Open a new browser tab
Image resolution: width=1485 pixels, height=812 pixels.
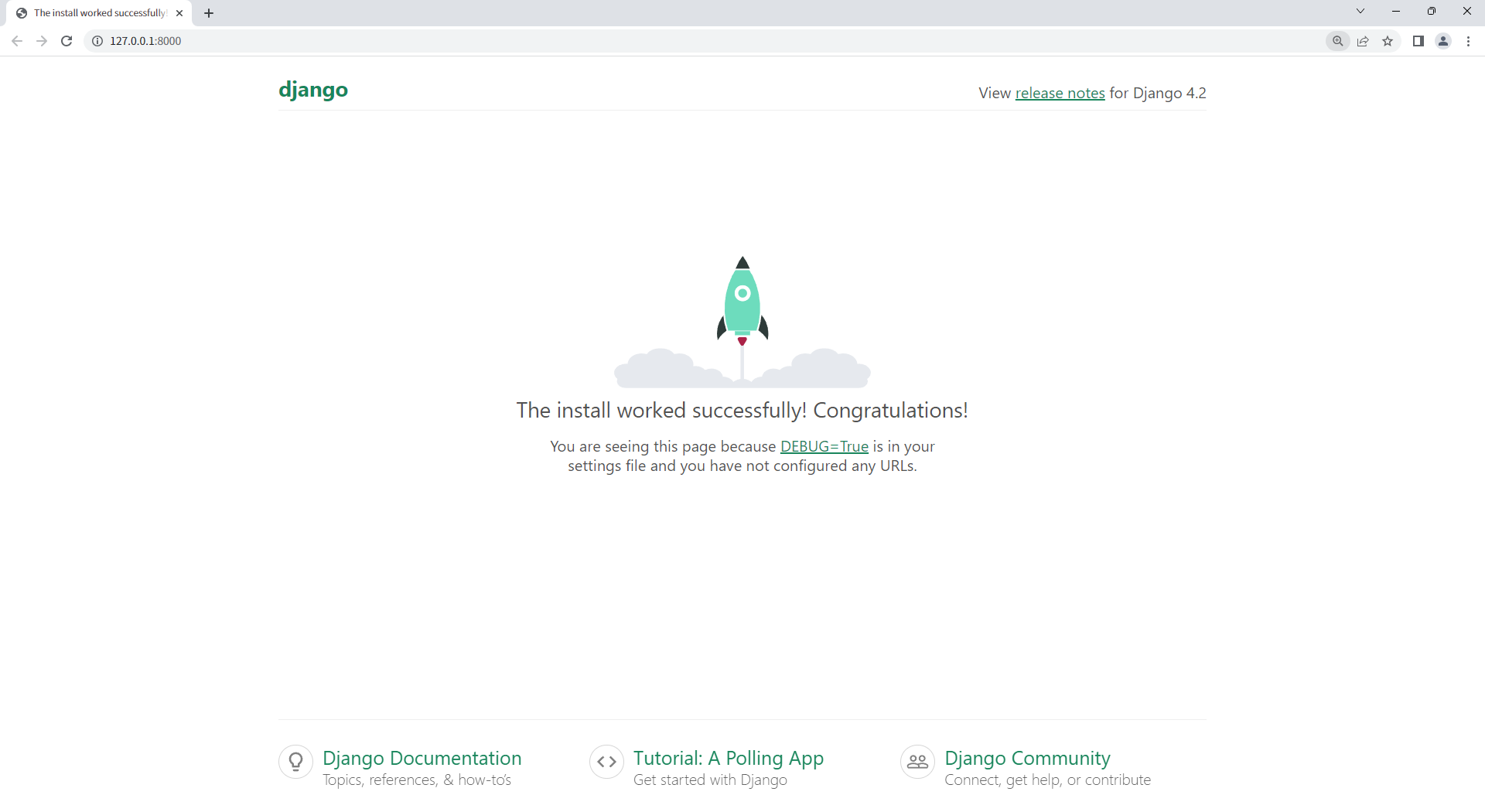[209, 13]
